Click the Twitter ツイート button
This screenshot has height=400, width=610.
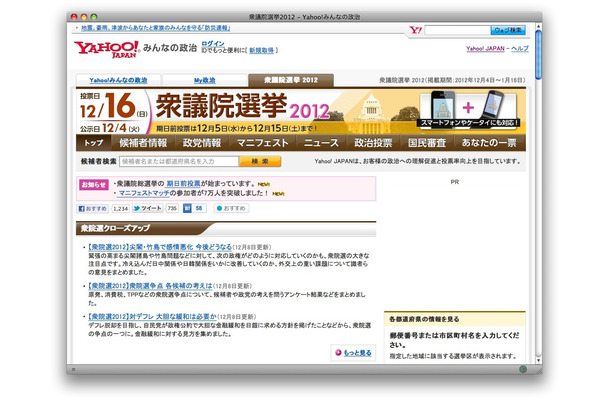(147, 209)
